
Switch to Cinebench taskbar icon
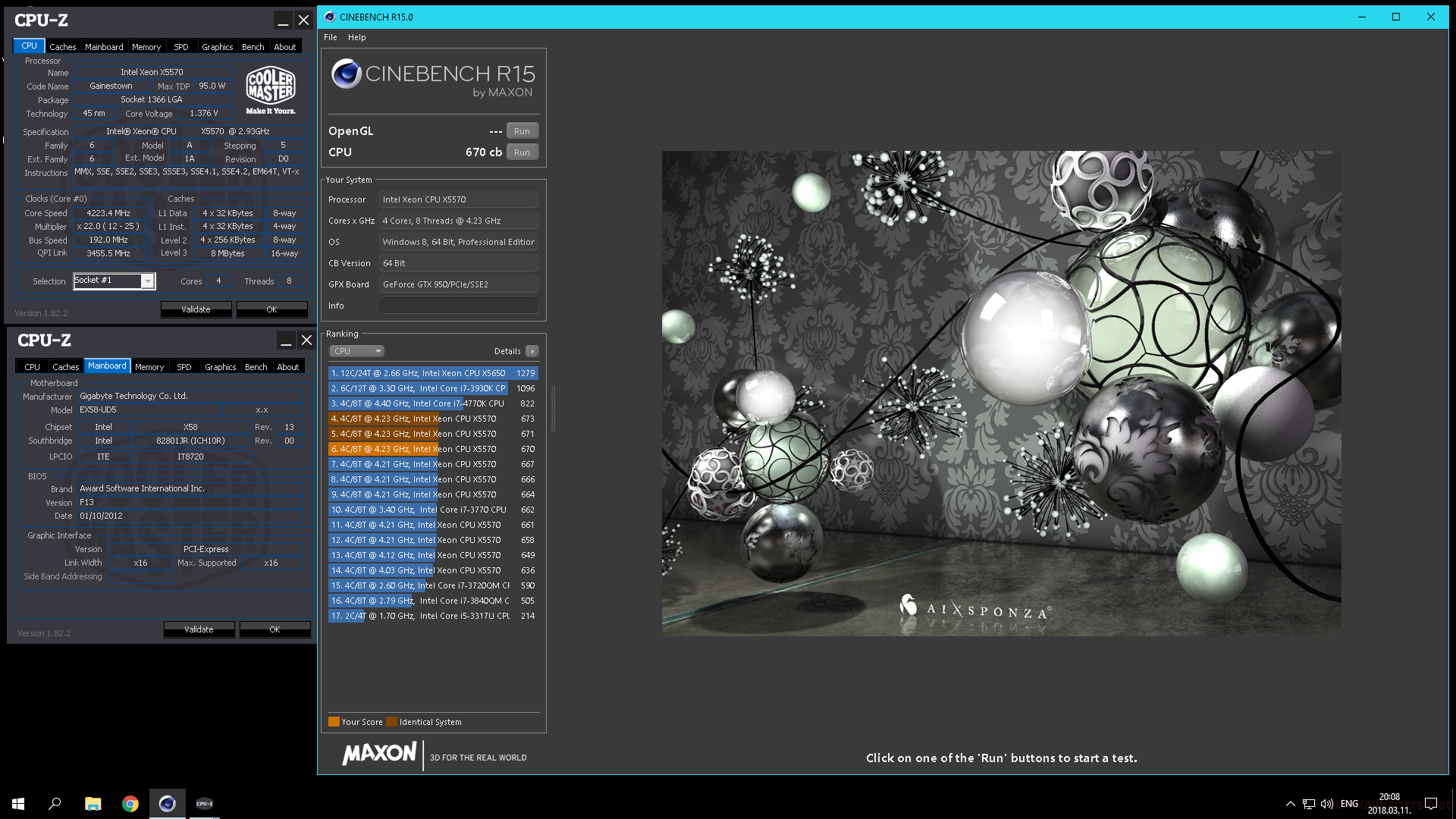click(x=168, y=804)
